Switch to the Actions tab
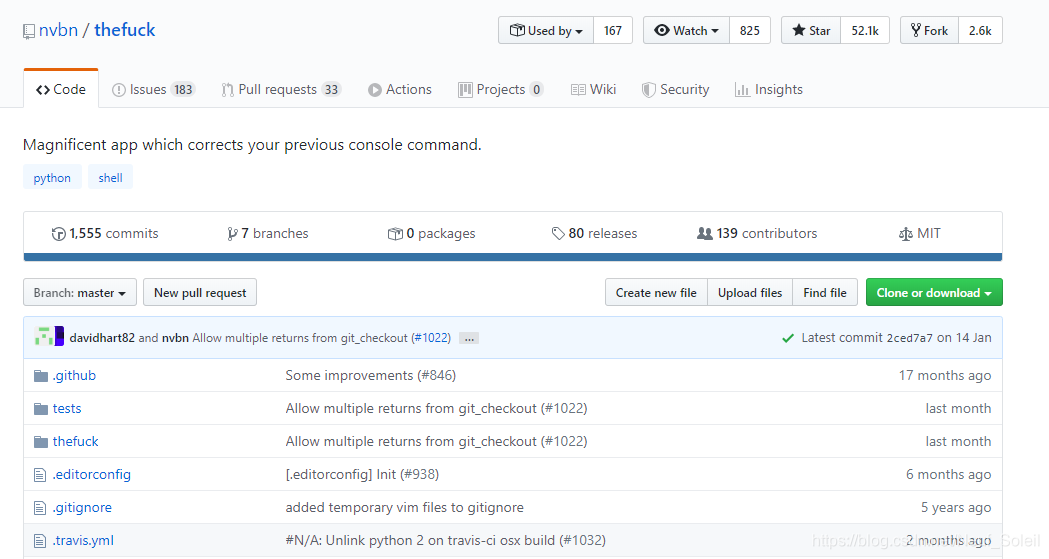 tap(399, 90)
